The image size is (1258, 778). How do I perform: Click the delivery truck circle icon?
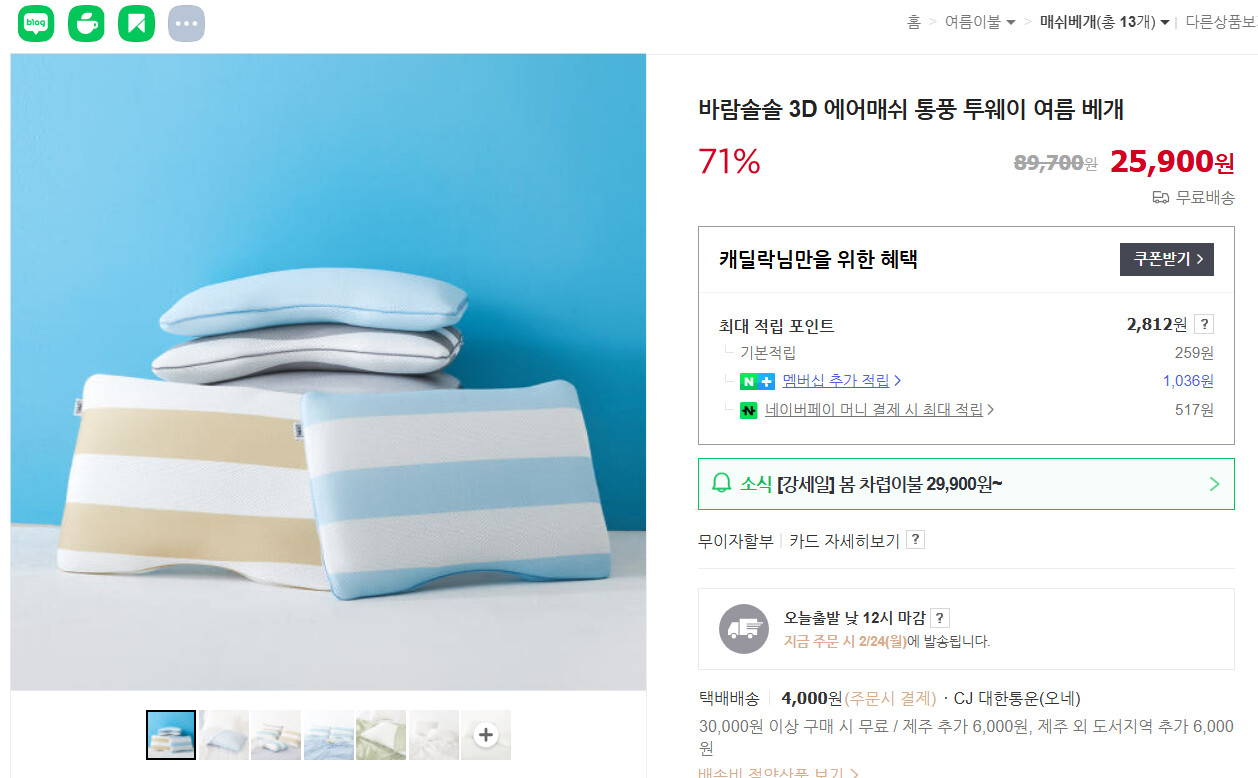tap(744, 629)
